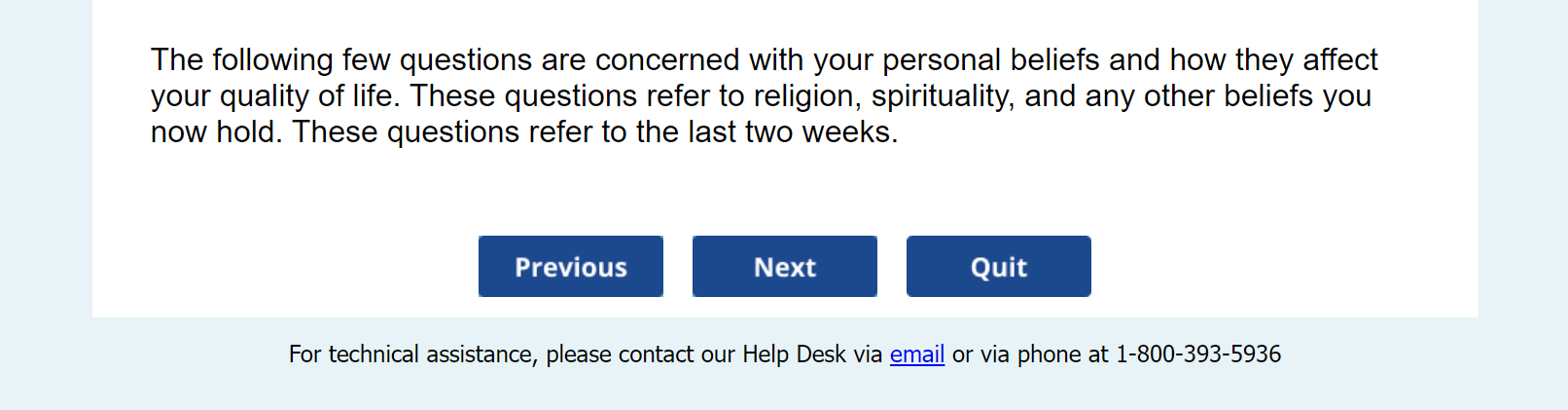Click the "technical assistance" footer text

point(432,354)
